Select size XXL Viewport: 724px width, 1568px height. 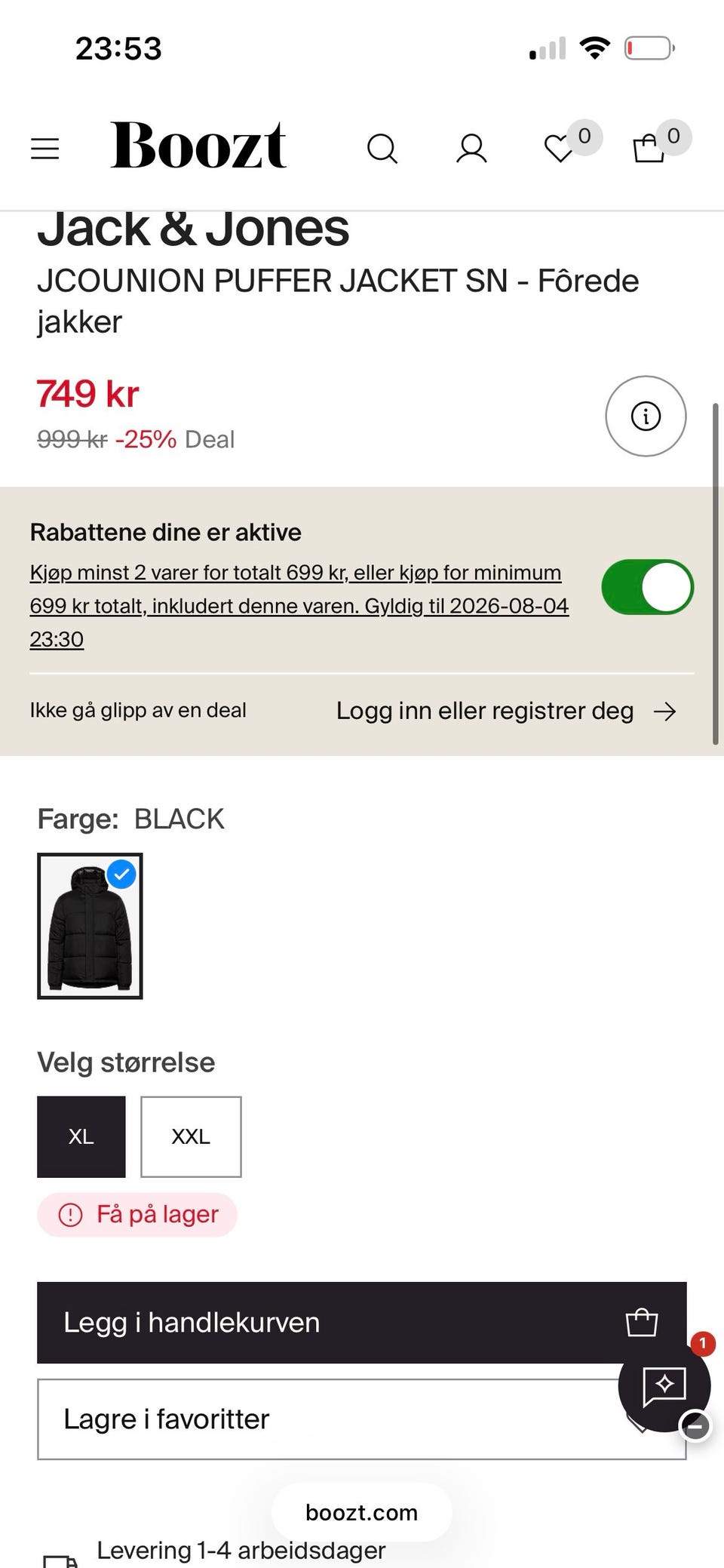[x=191, y=1136]
